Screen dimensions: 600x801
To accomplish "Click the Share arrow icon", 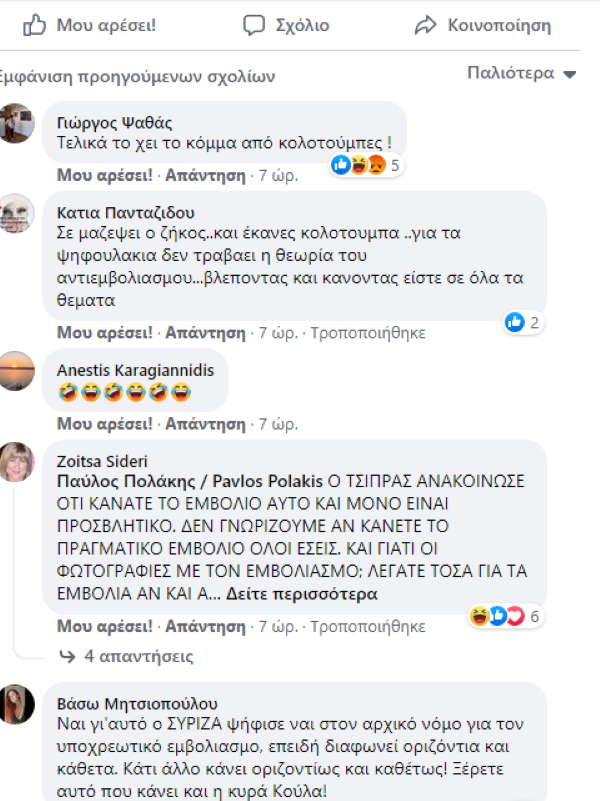I will [425, 25].
